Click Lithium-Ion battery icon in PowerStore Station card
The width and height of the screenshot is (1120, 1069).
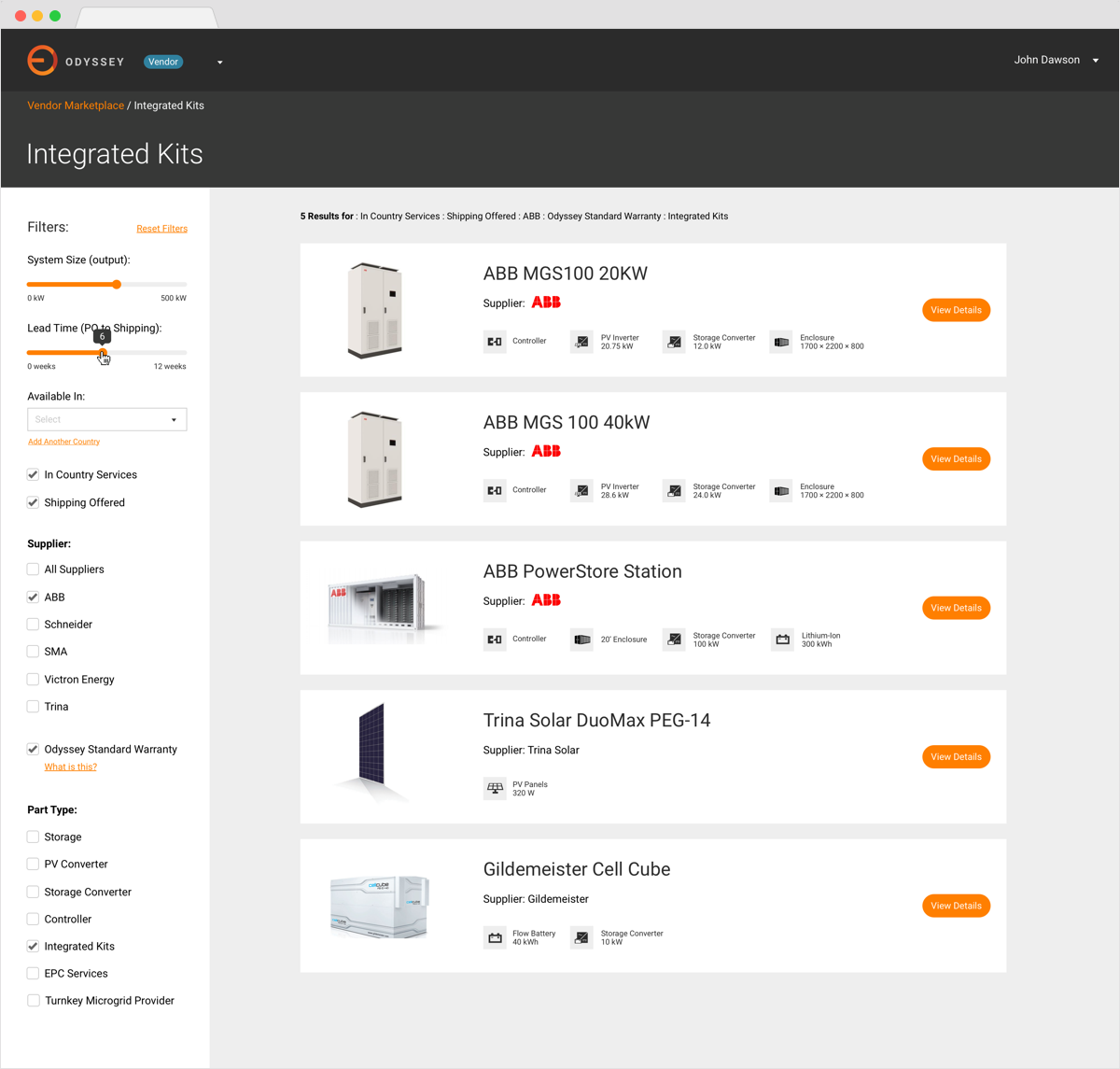point(782,640)
